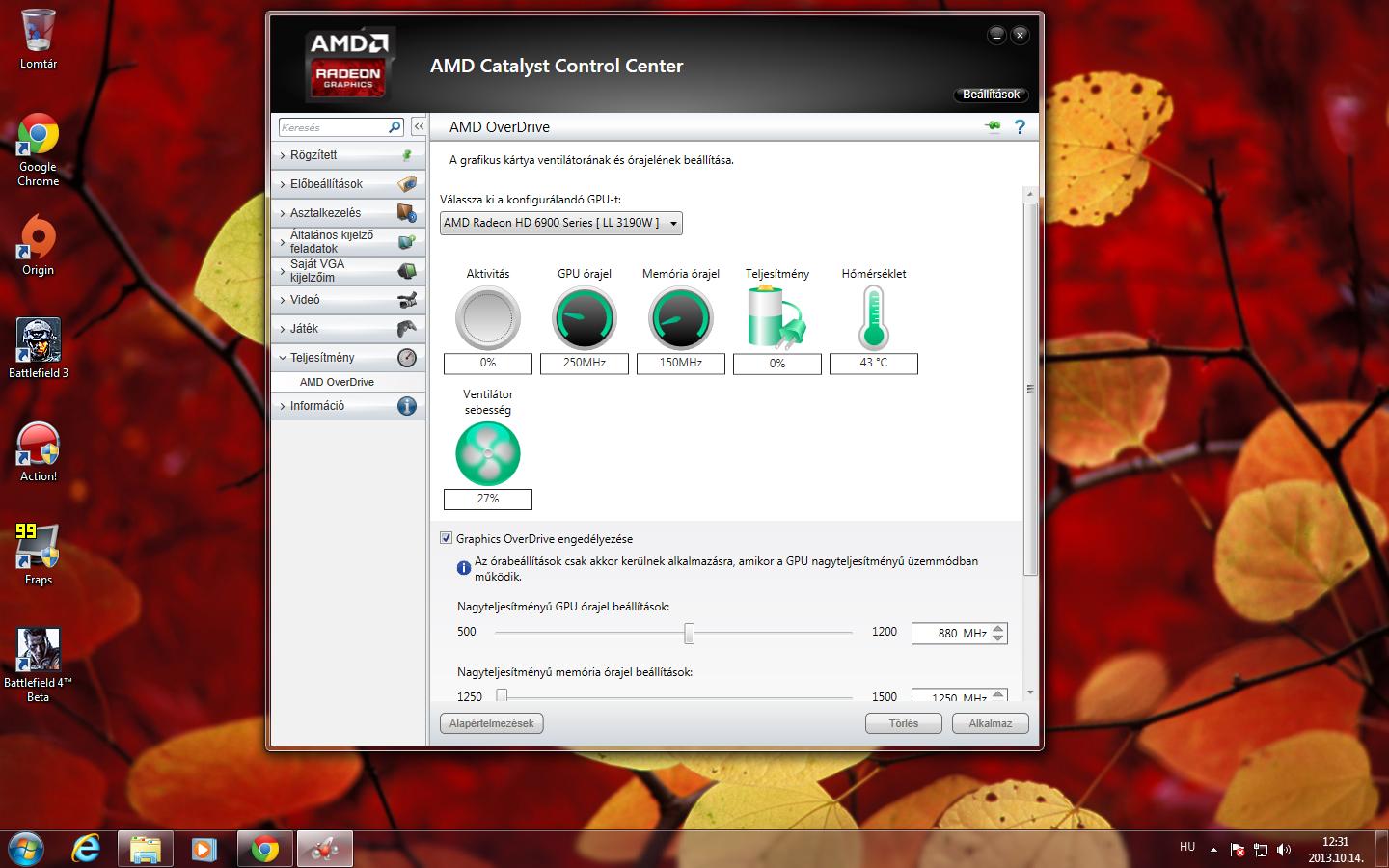
Task: Click the Teljesítmény gauge icon
Action: click(407, 358)
